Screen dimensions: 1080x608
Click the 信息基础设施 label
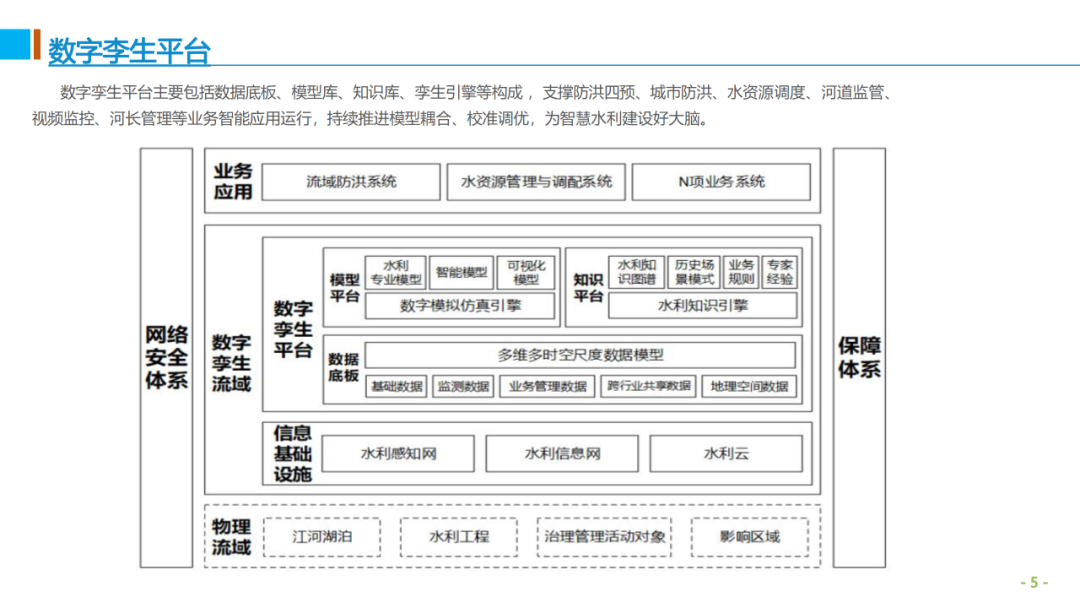tap(293, 454)
